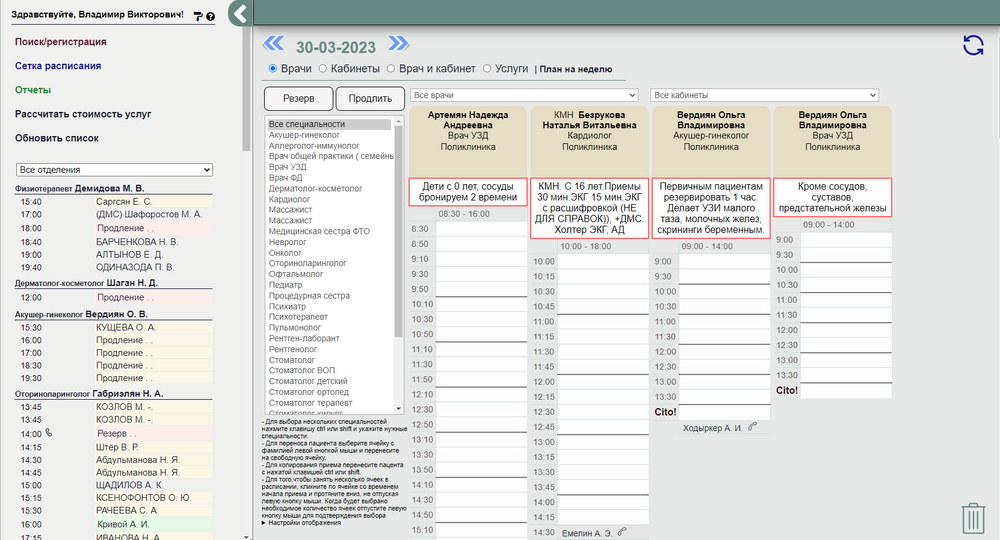Click the 8:30 slot in Артемян column

[481, 229]
